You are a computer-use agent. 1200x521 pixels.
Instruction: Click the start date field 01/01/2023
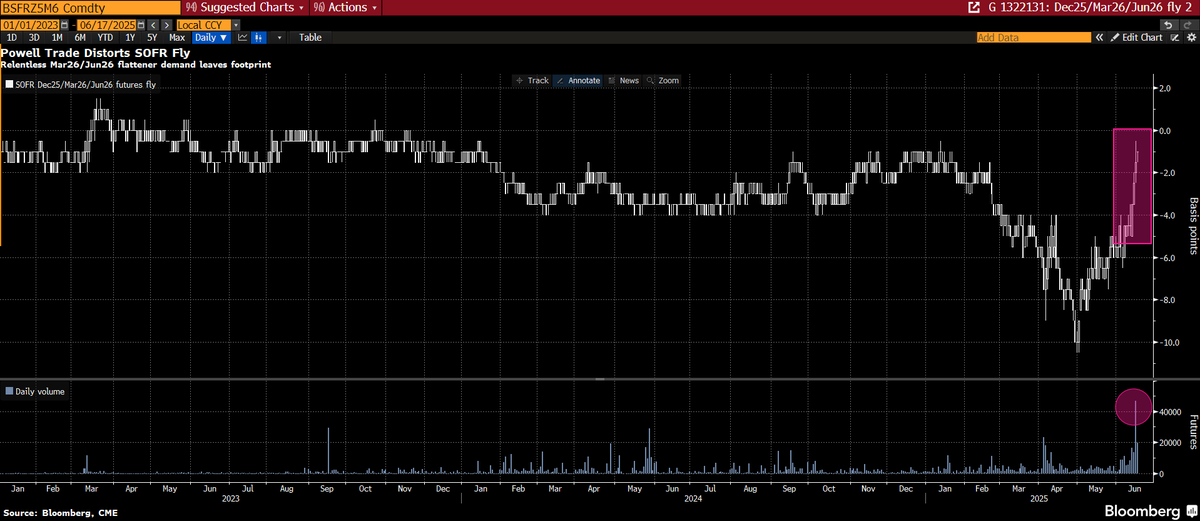(30, 24)
